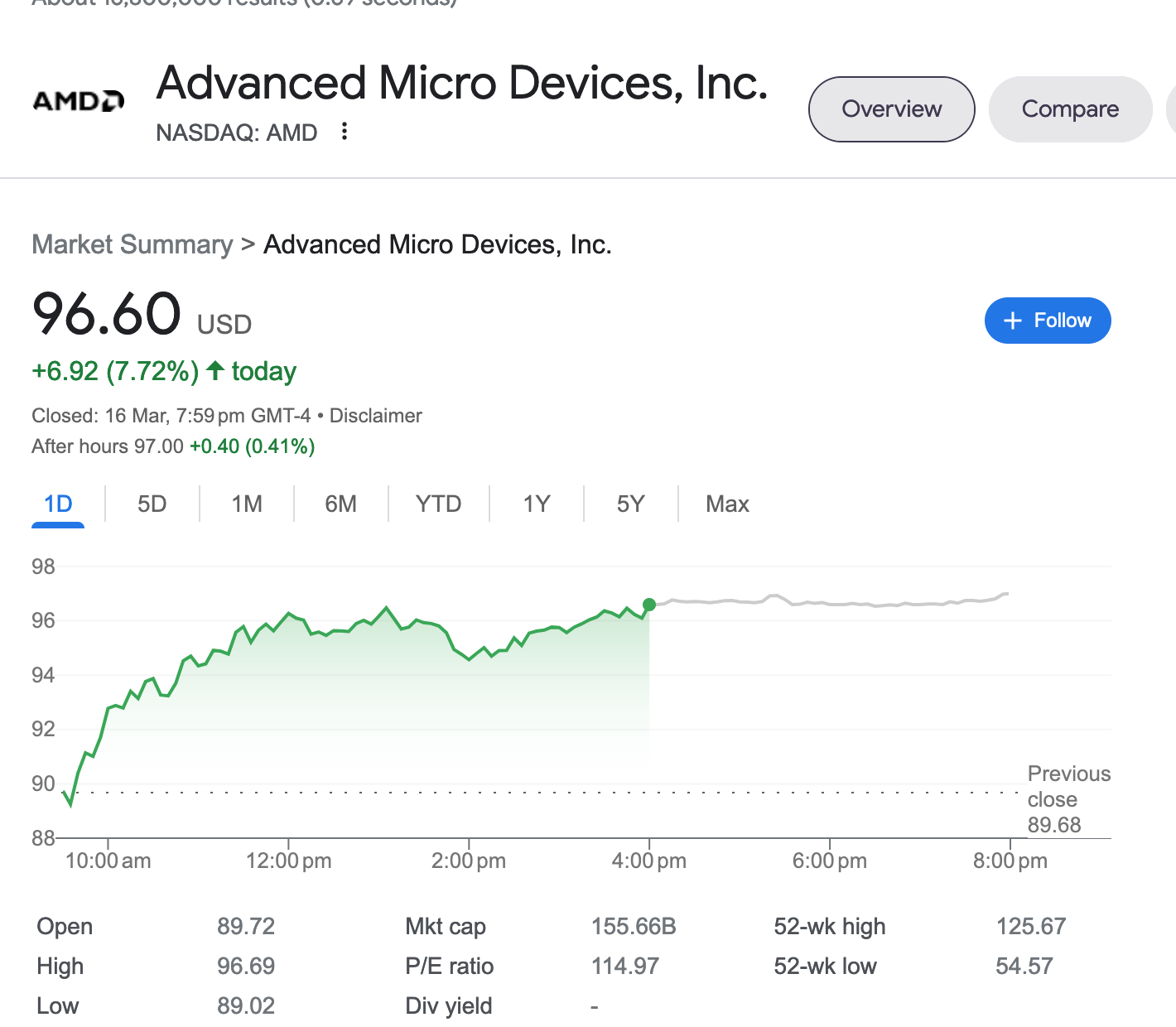Click the AMD logo icon
Image resolution: width=1176 pixels, height=1027 pixels.
click(79, 101)
